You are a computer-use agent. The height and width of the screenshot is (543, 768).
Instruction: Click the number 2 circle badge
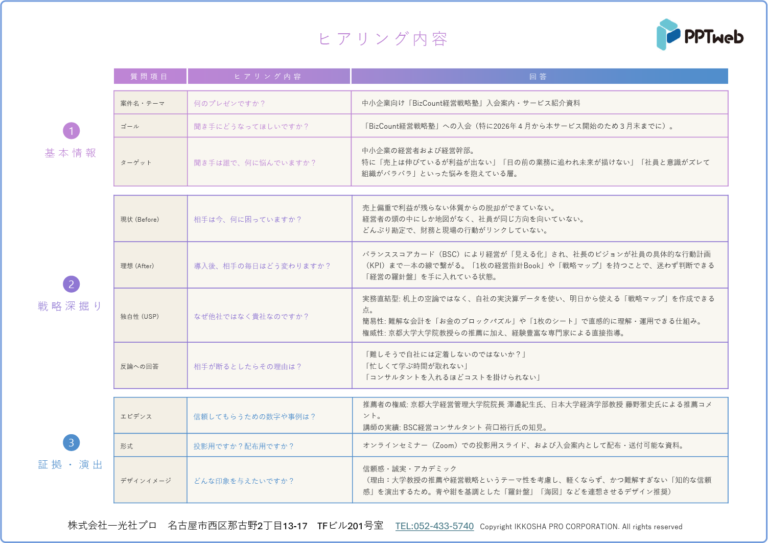point(72,284)
